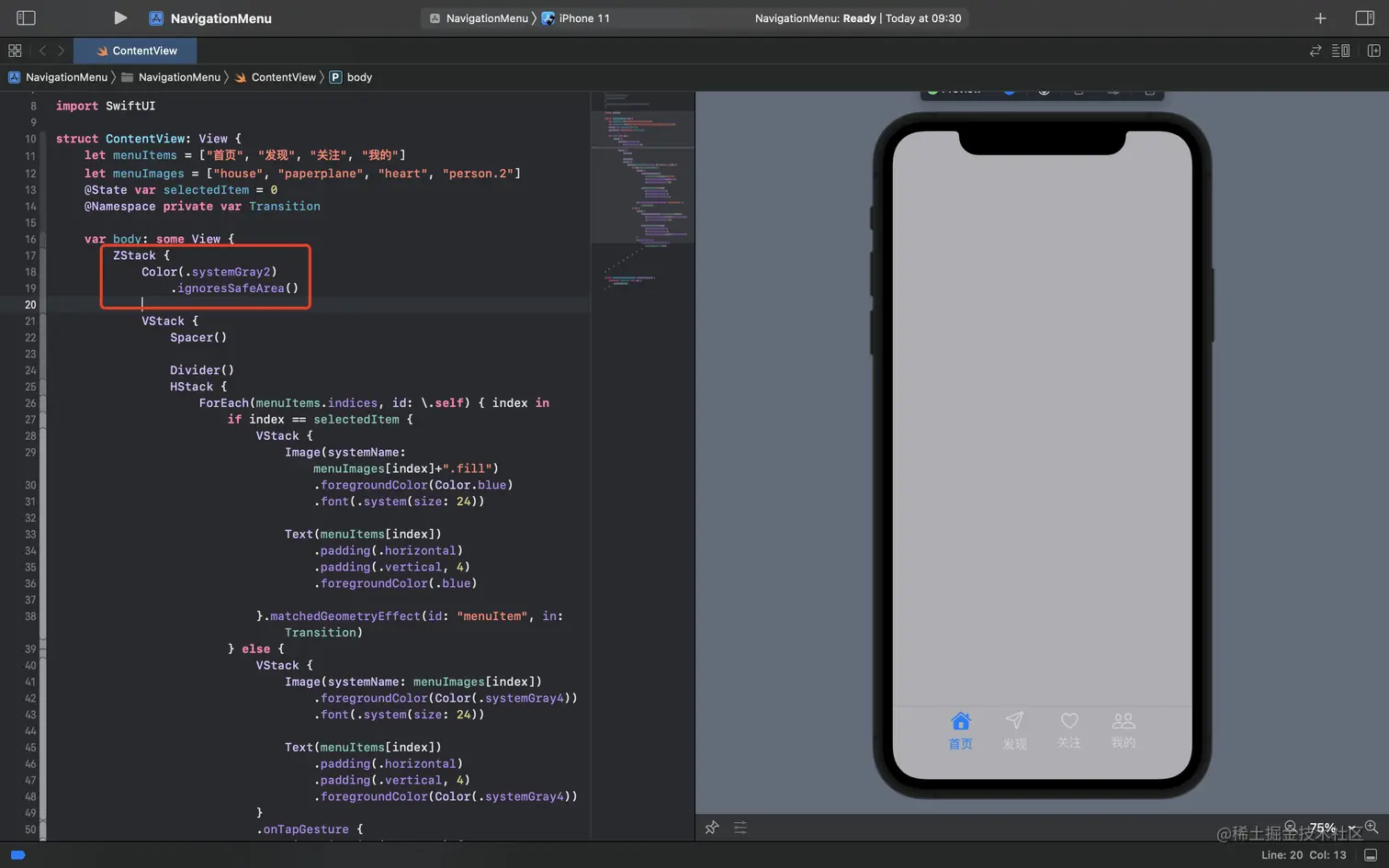Choose the iPhone 11 run destination
The image size is (1389, 868).
point(576,18)
